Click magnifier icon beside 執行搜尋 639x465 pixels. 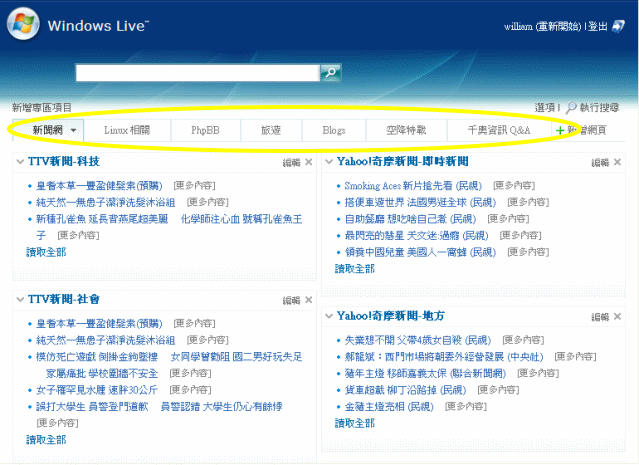pyautogui.click(x=571, y=108)
